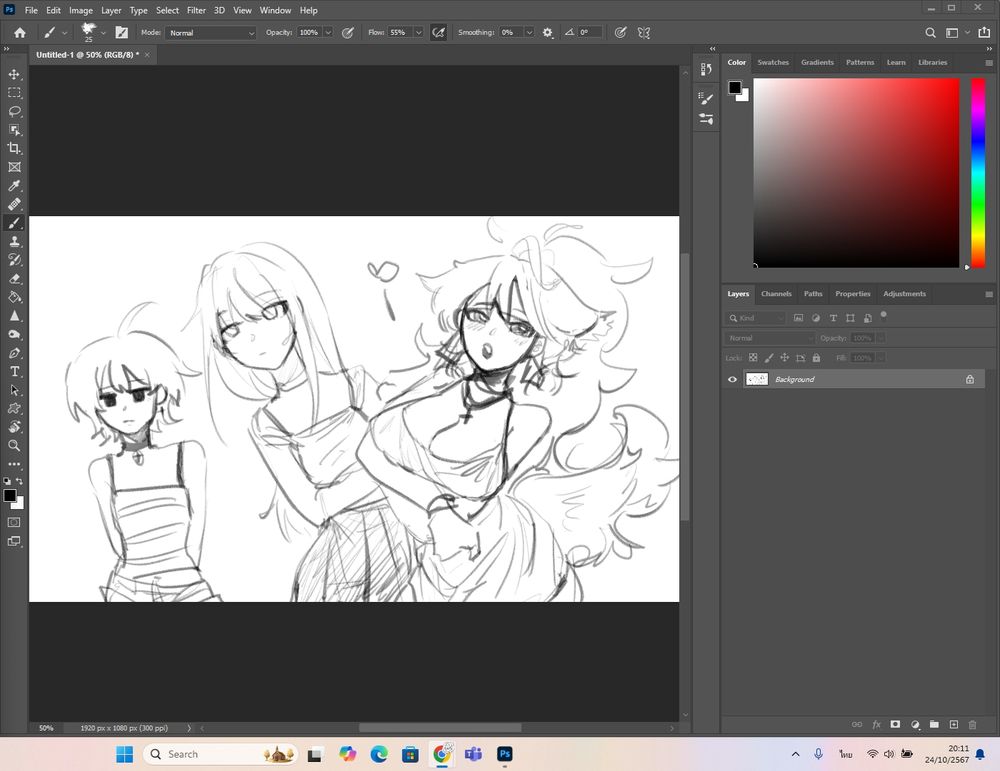This screenshot has height=771, width=1000.
Task: Select the History Brush tool
Action: [14, 260]
